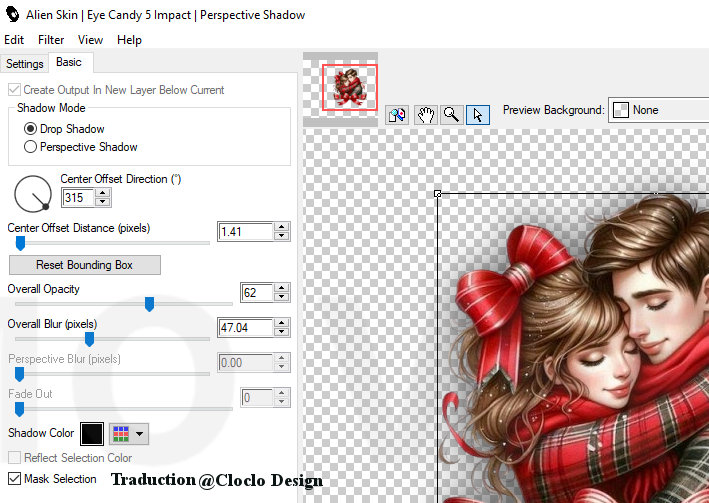This screenshot has height=503, width=709.
Task: Click the Overall Opacity input field
Action: tap(257, 292)
